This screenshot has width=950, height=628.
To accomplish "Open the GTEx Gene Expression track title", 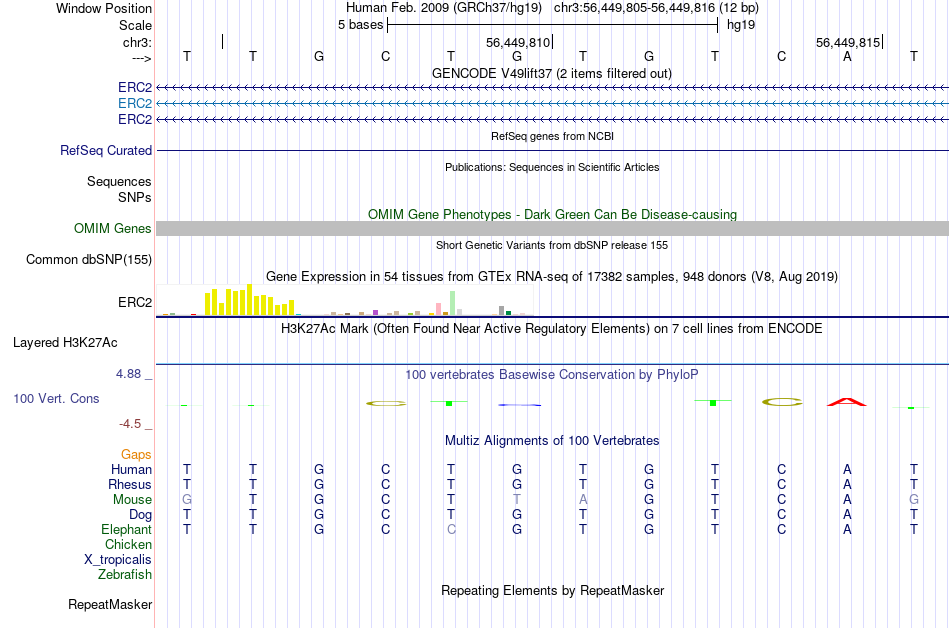I will pos(552,277).
